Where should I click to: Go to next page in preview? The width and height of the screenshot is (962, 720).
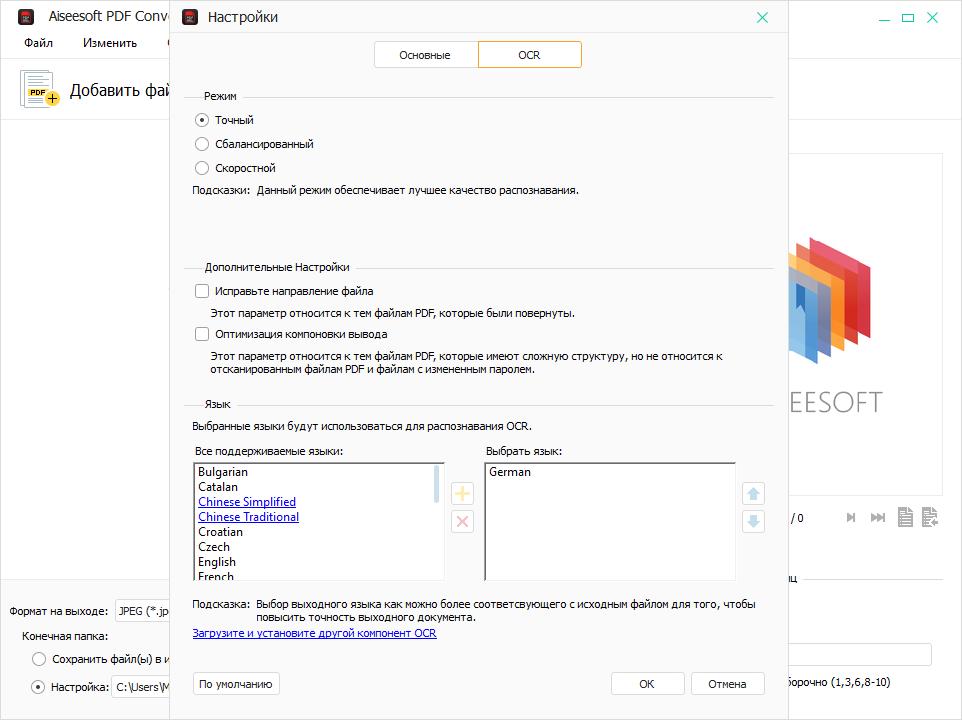tap(851, 518)
